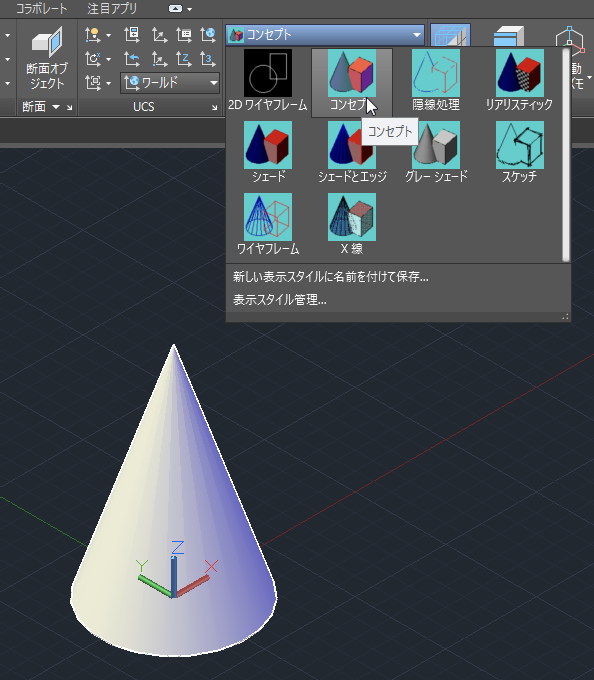Open the dropdown arrow next to ribbon minimize button
The height and width of the screenshot is (680, 594).
(189, 9)
